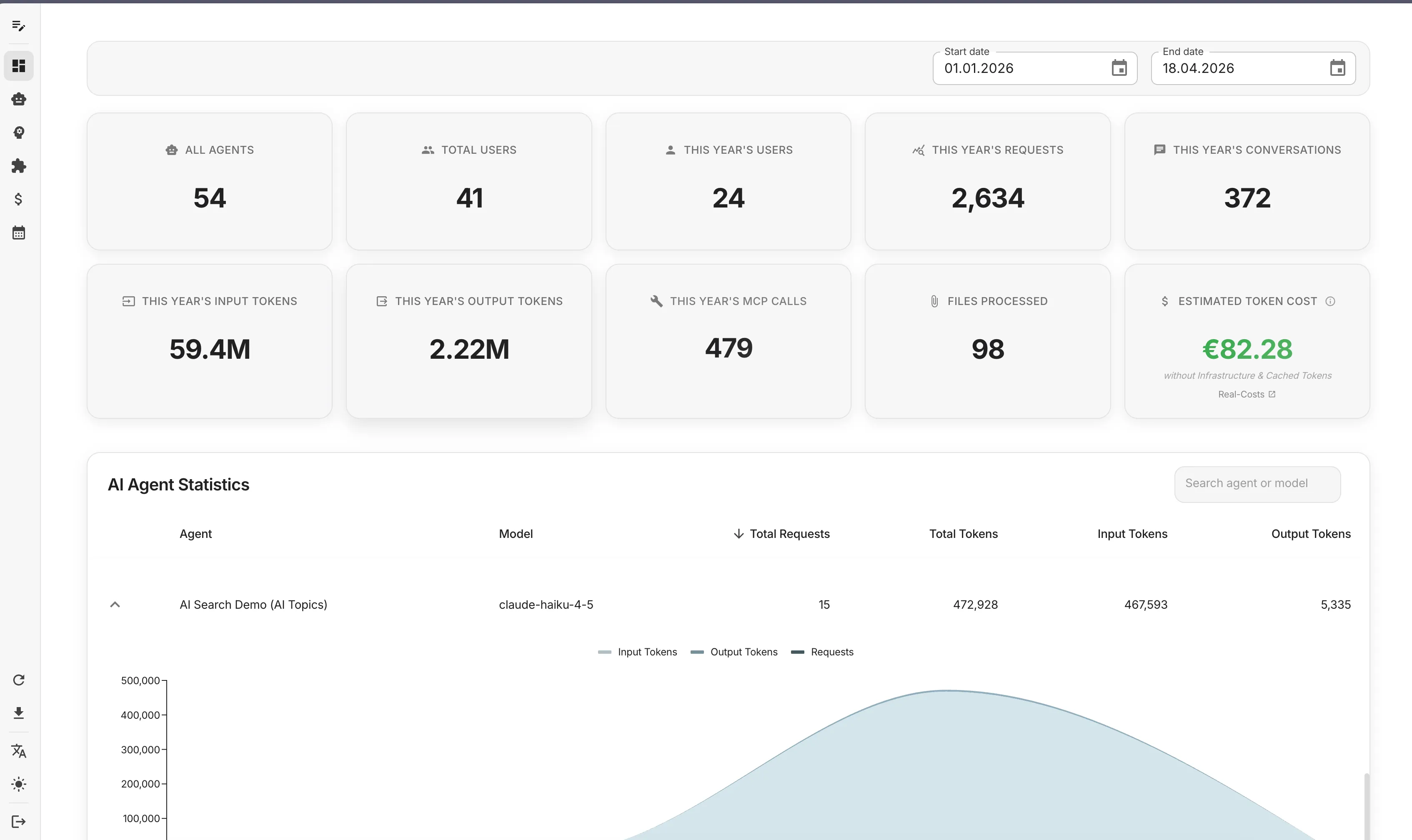
Task: Collapse the AI Search Demo row
Action: (115, 604)
